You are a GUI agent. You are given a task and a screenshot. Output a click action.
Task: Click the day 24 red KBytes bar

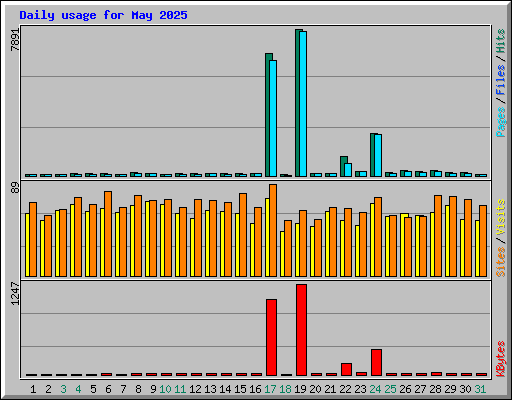click(x=376, y=362)
